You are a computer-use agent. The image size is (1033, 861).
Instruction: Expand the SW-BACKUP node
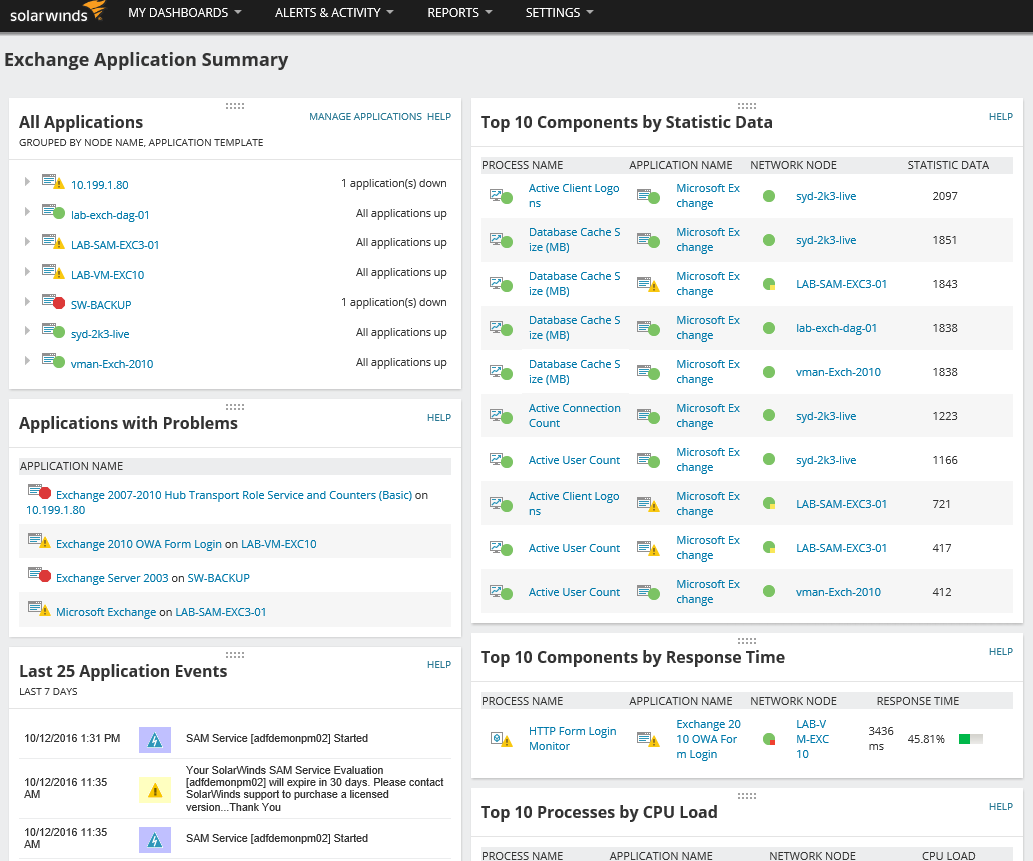(x=27, y=301)
